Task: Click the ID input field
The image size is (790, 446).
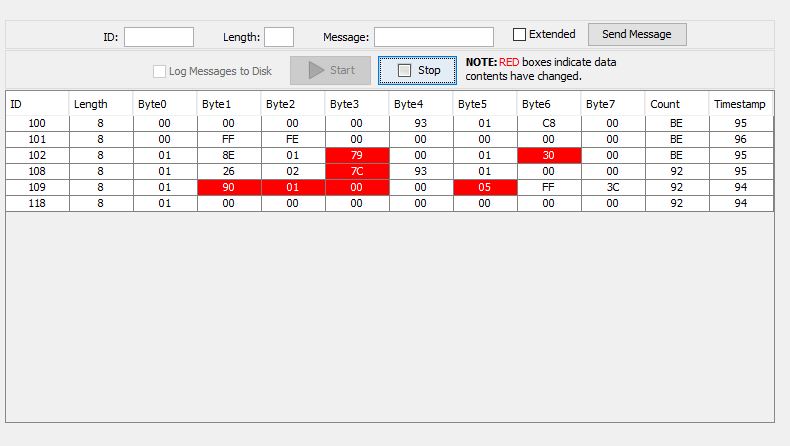Action: (x=159, y=37)
